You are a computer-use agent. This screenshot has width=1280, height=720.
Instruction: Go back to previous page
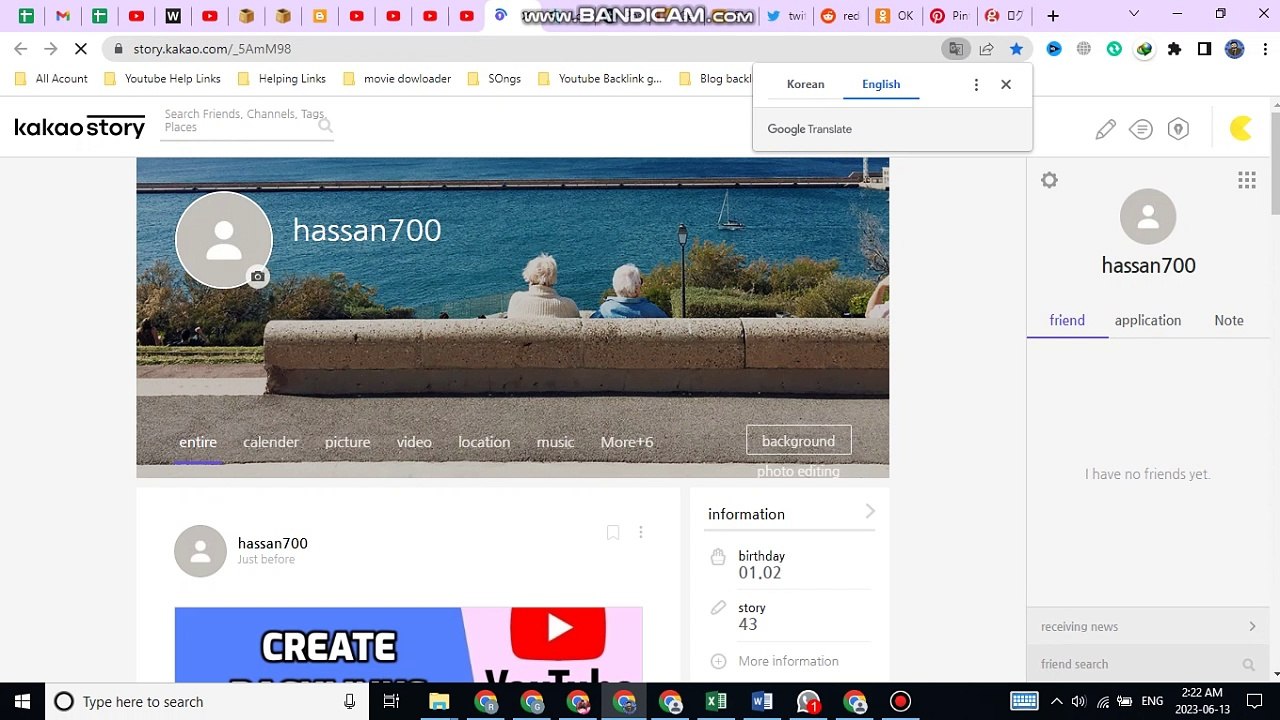[x=21, y=49]
